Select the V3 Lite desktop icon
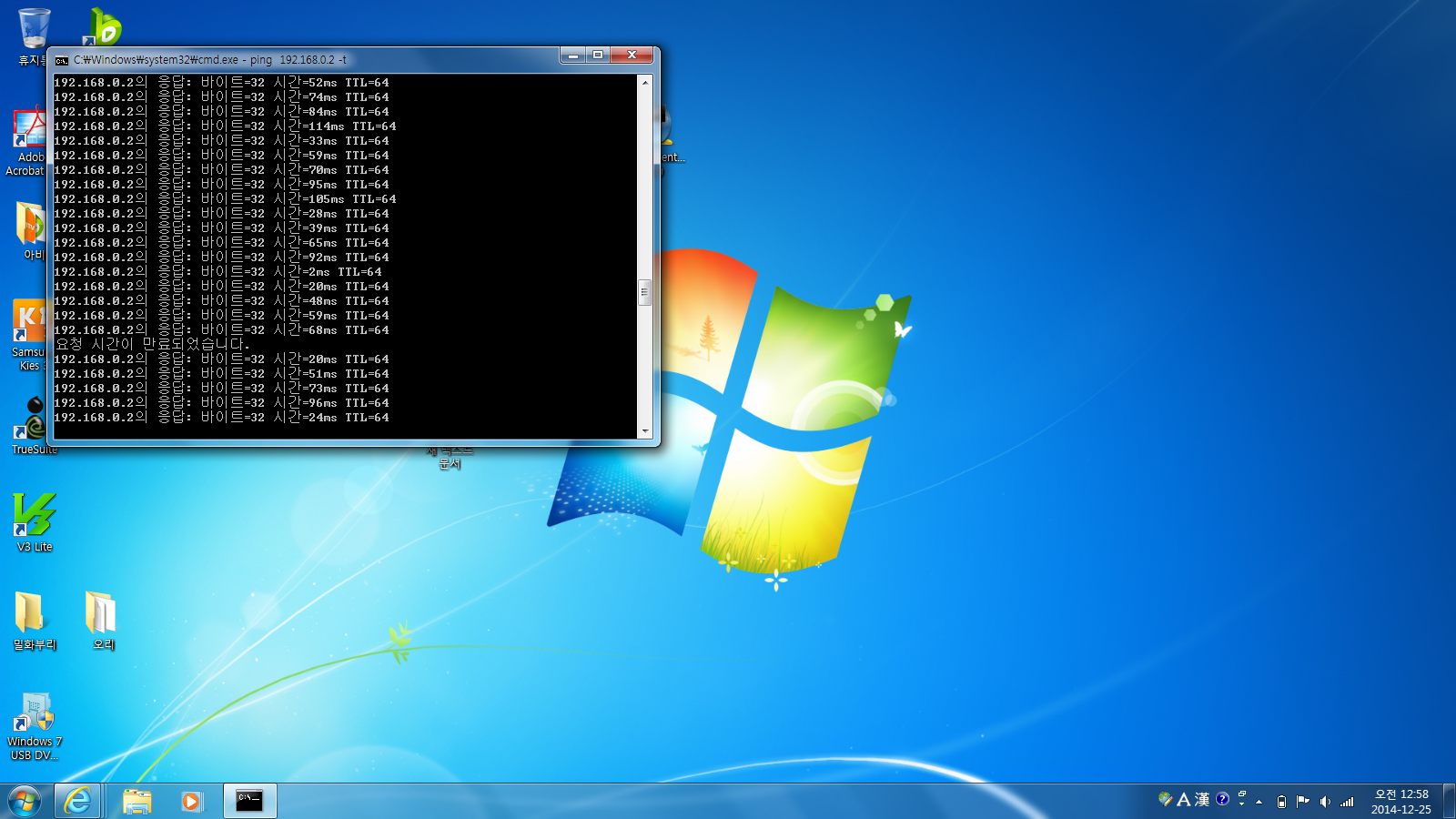 [x=35, y=522]
